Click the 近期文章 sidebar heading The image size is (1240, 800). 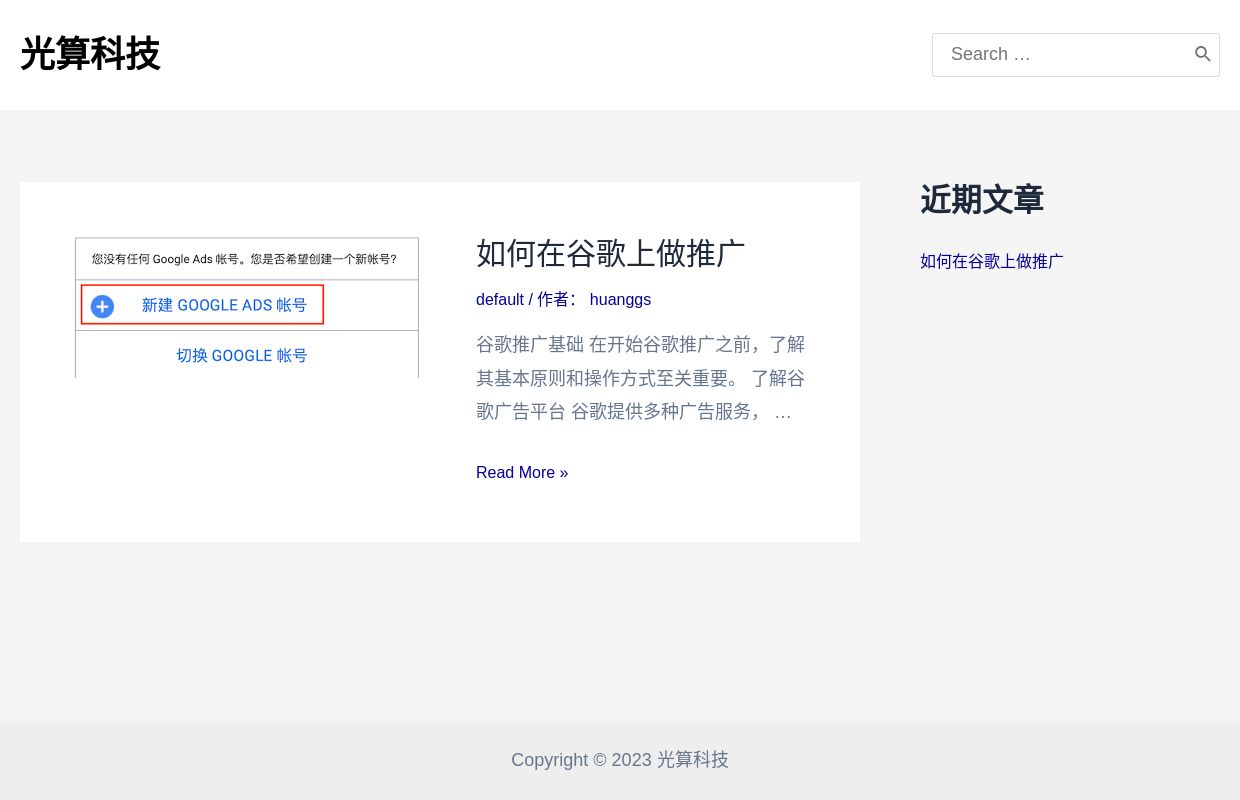[x=982, y=200]
